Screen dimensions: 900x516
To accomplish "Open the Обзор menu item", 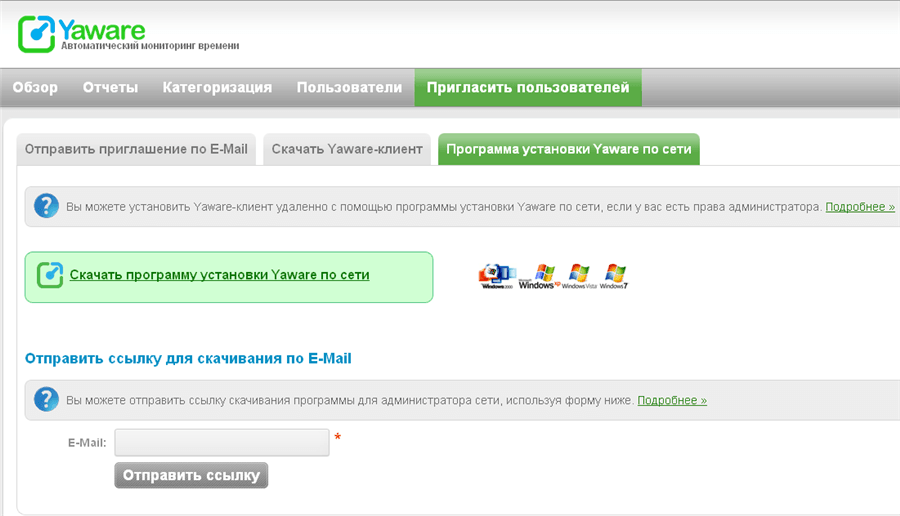I will [35, 87].
